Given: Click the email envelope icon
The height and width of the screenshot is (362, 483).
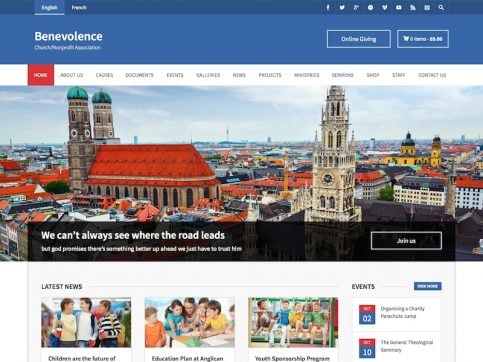Looking at the screenshot, I should [x=427, y=7].
